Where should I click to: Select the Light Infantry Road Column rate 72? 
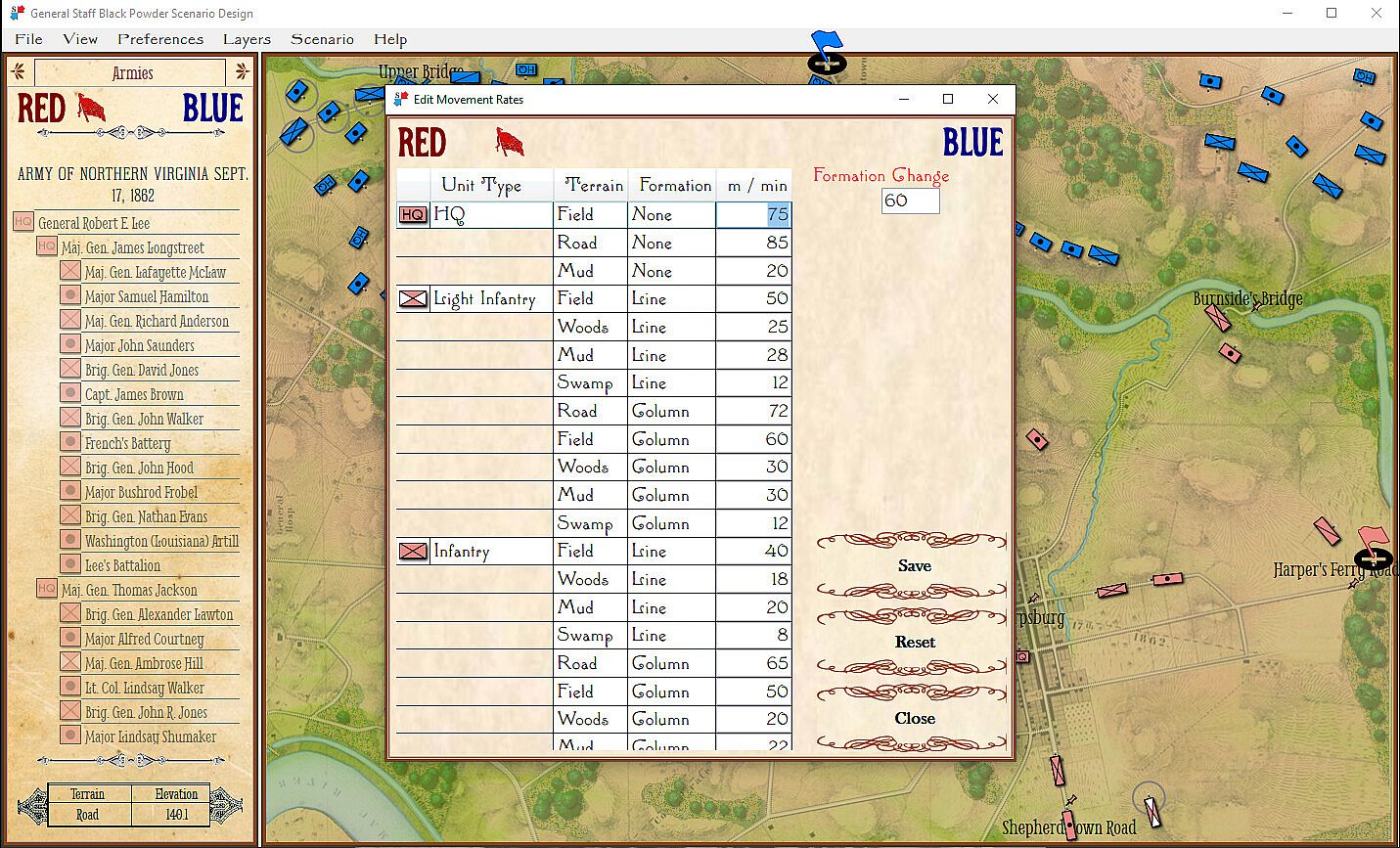[x=753, y=411]
